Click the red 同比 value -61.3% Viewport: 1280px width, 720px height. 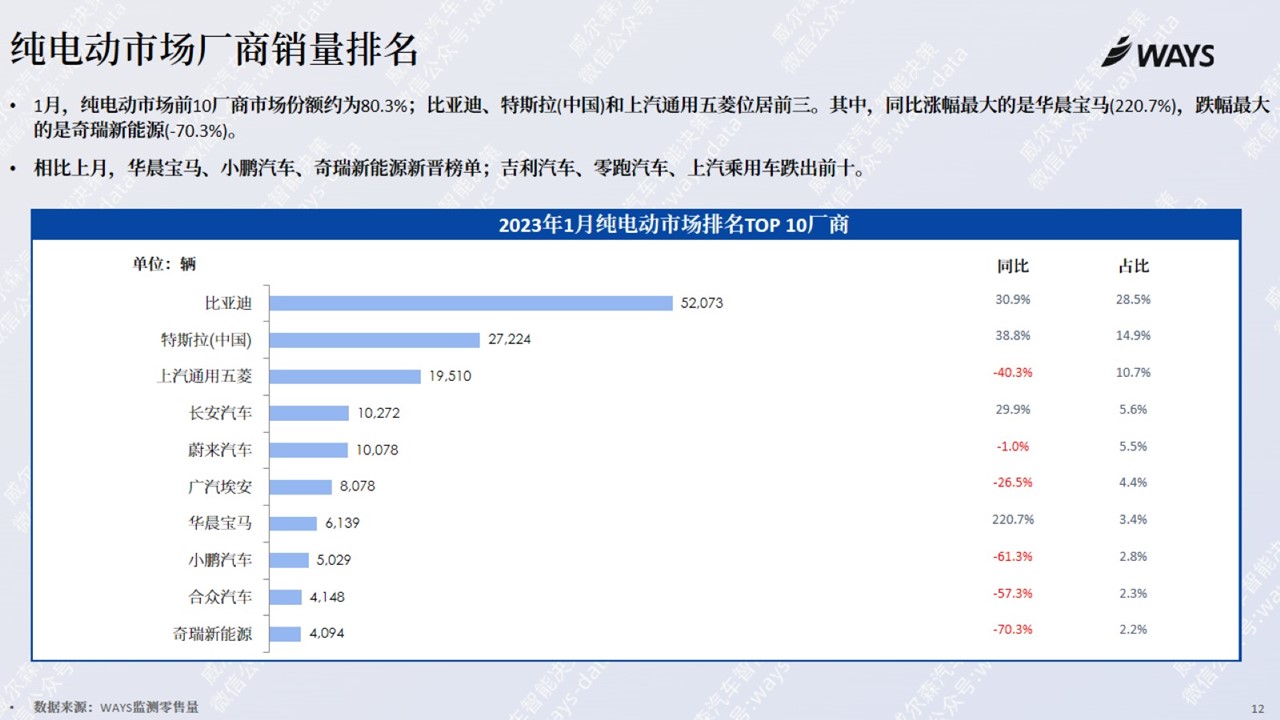click(1013, 556)
